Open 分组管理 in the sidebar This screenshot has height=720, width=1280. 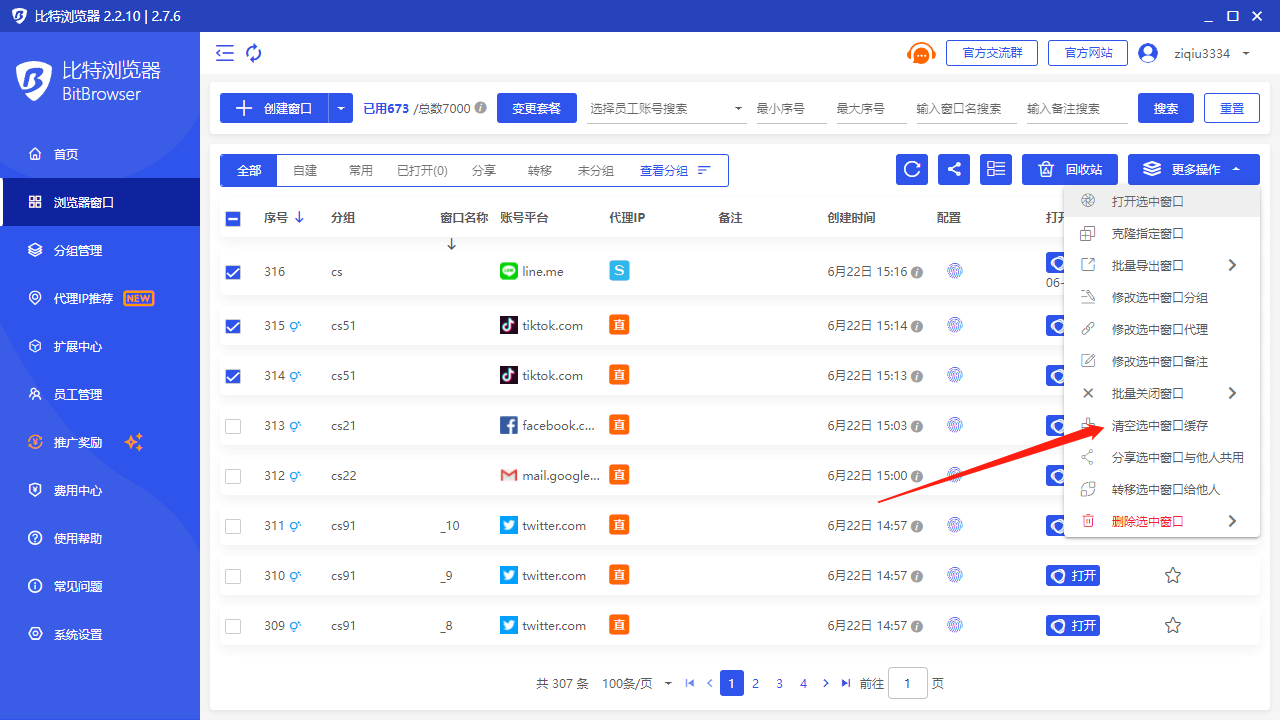pos(78,251)
